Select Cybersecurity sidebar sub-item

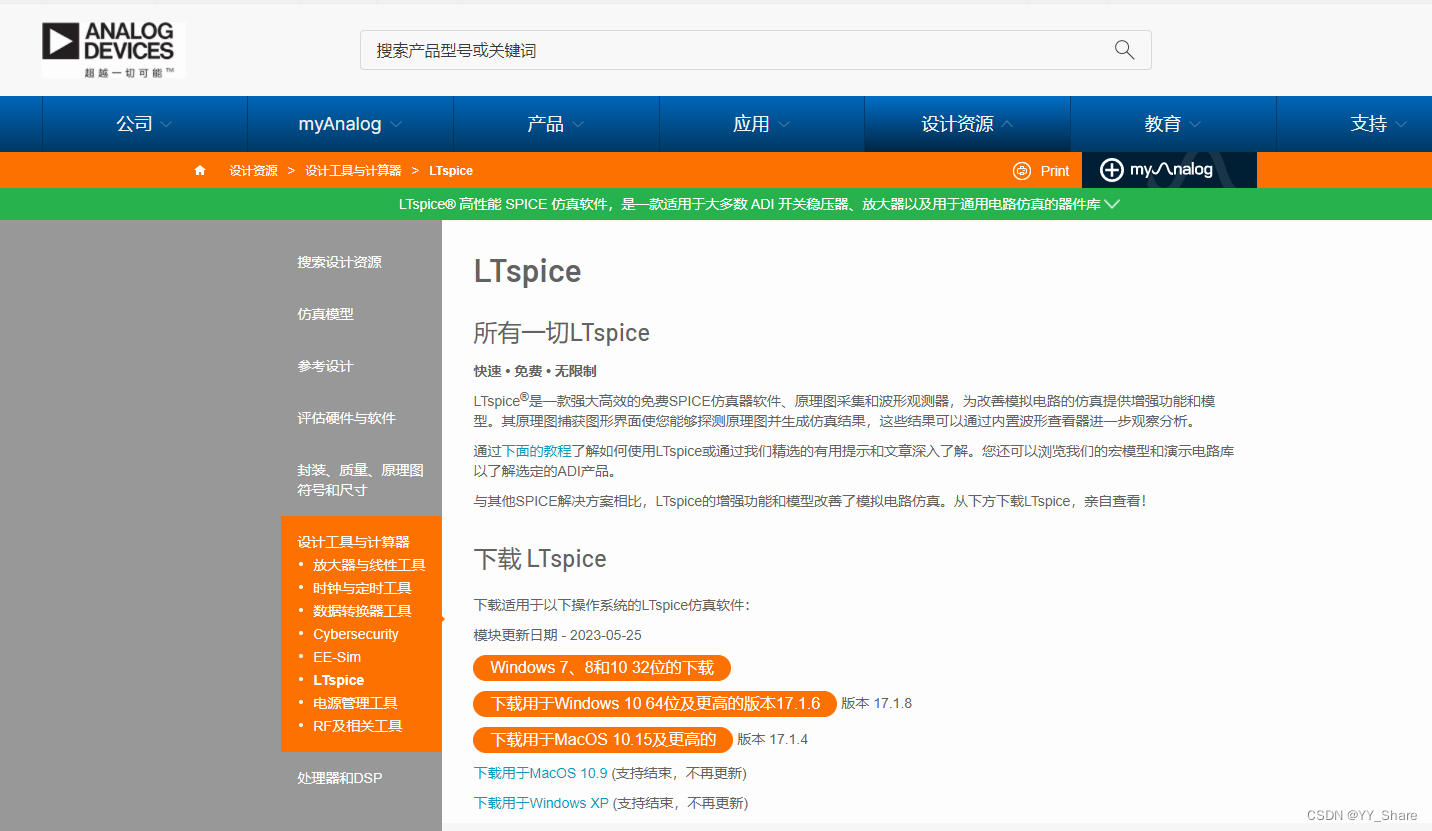(x=355, y=634)
